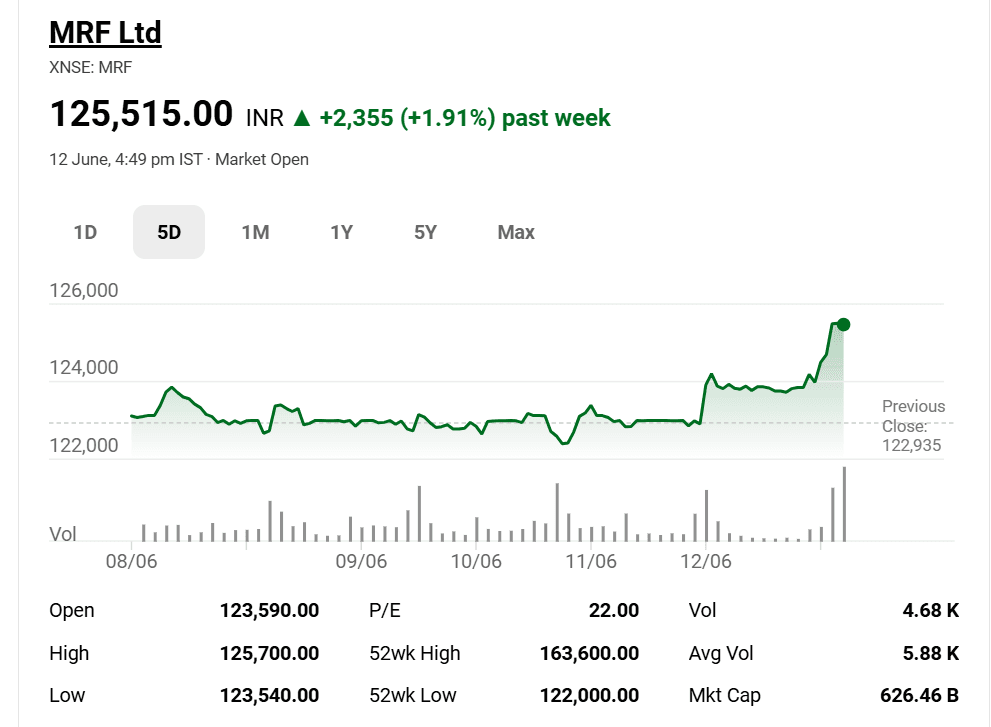Switch chart to 1Y range
The width and height of the screenshot is (991, 727).
(x=341, y=232)
